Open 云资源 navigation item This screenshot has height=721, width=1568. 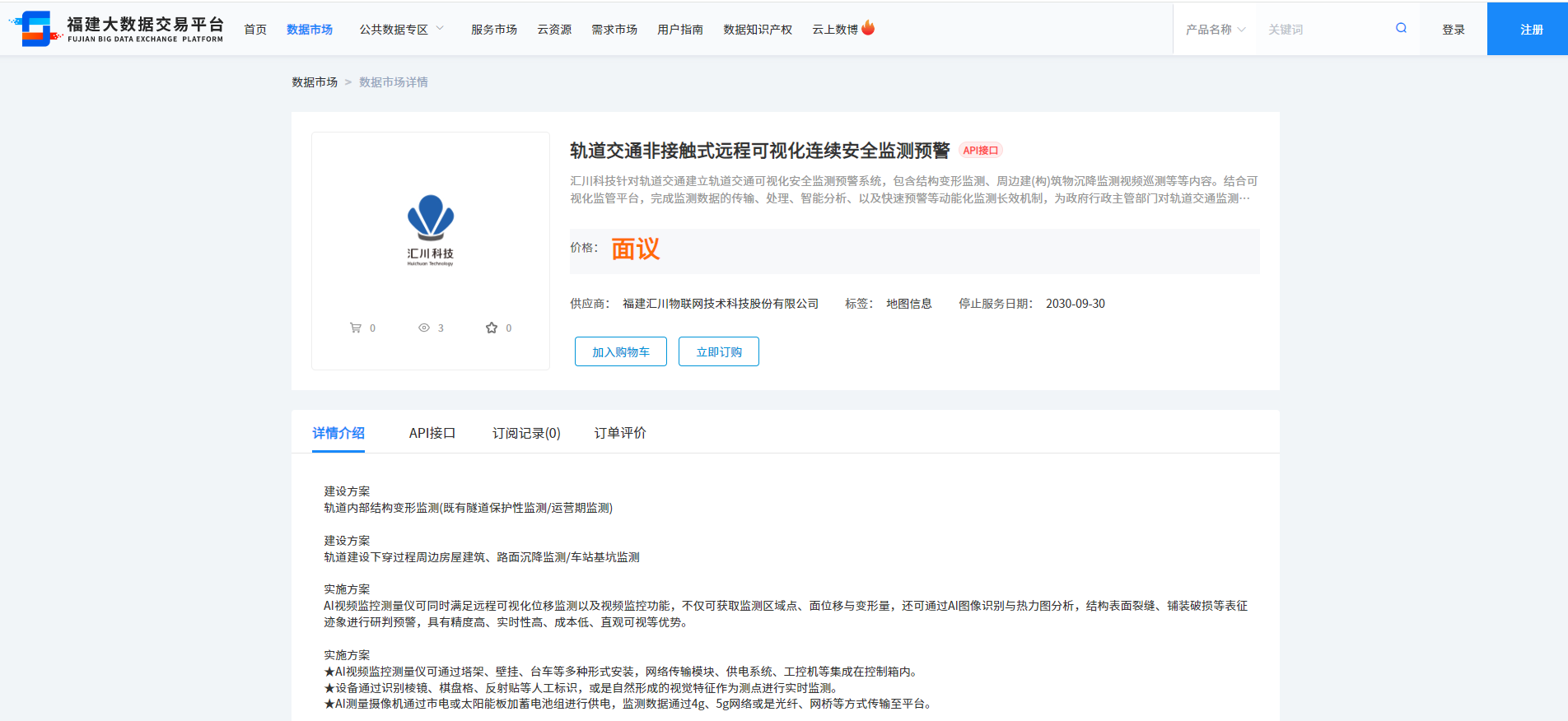coord(554,30)
